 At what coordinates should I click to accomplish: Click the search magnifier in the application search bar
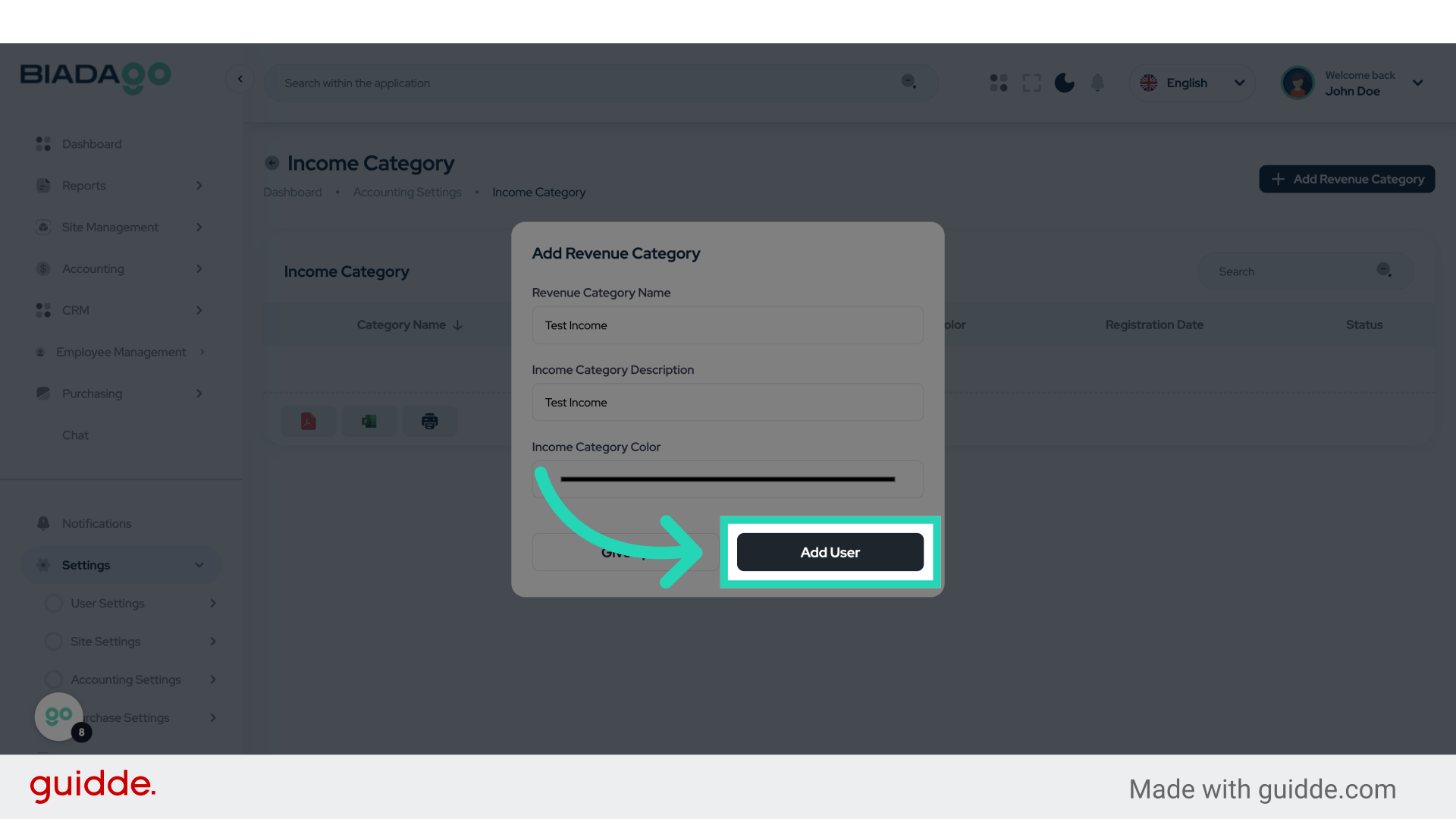pyautogui.click(x=908, y=83)
